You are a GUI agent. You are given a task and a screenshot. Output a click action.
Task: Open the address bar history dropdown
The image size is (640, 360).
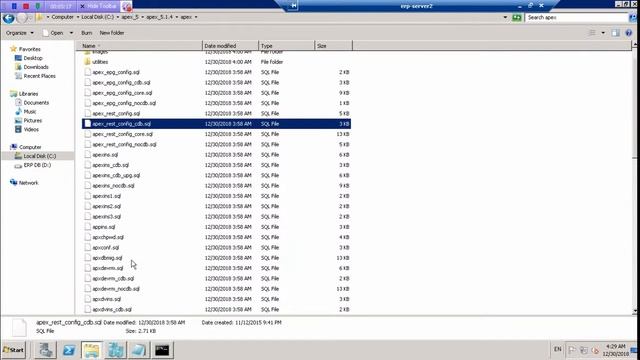[x=505, y=18]
